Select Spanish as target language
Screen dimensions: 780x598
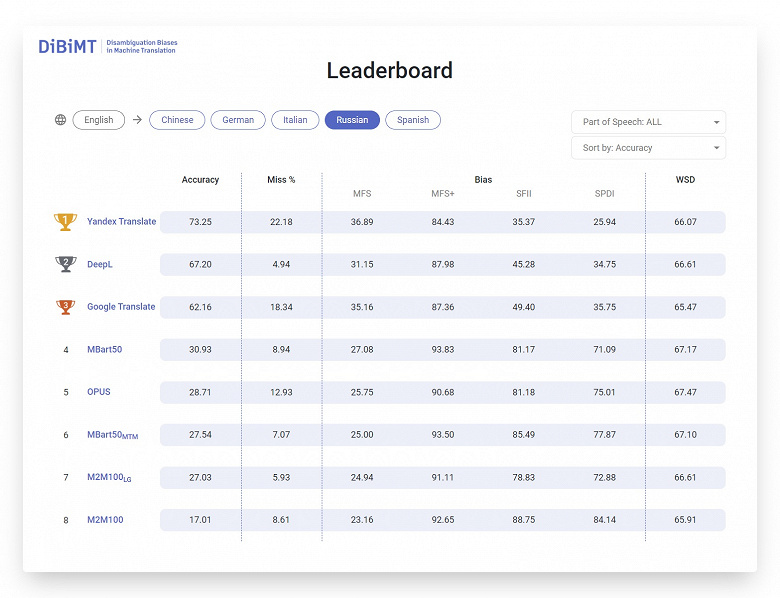click(x=413, y=120)
